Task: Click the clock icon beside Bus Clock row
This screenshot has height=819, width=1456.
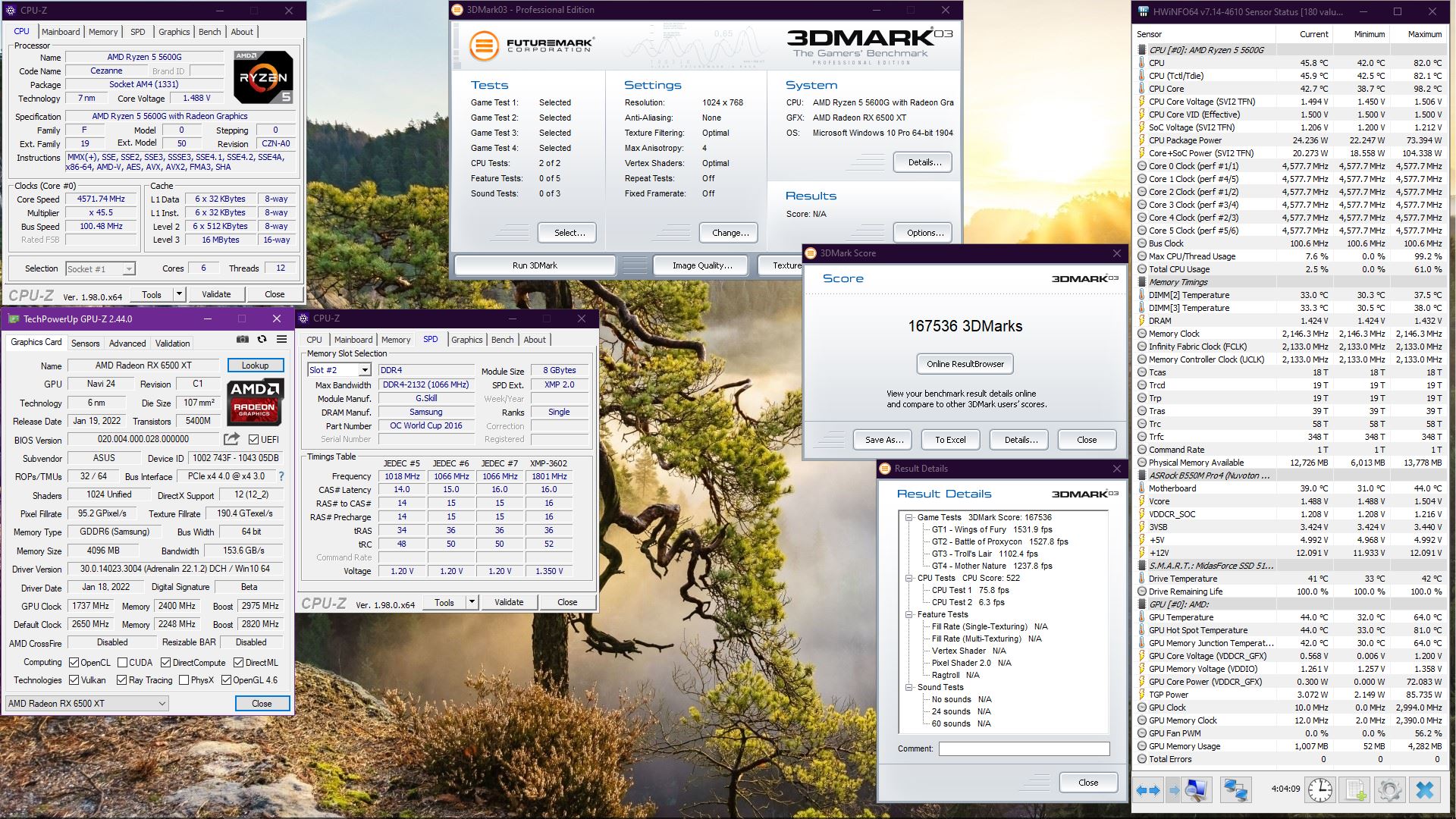Action: coord(1142,243)
